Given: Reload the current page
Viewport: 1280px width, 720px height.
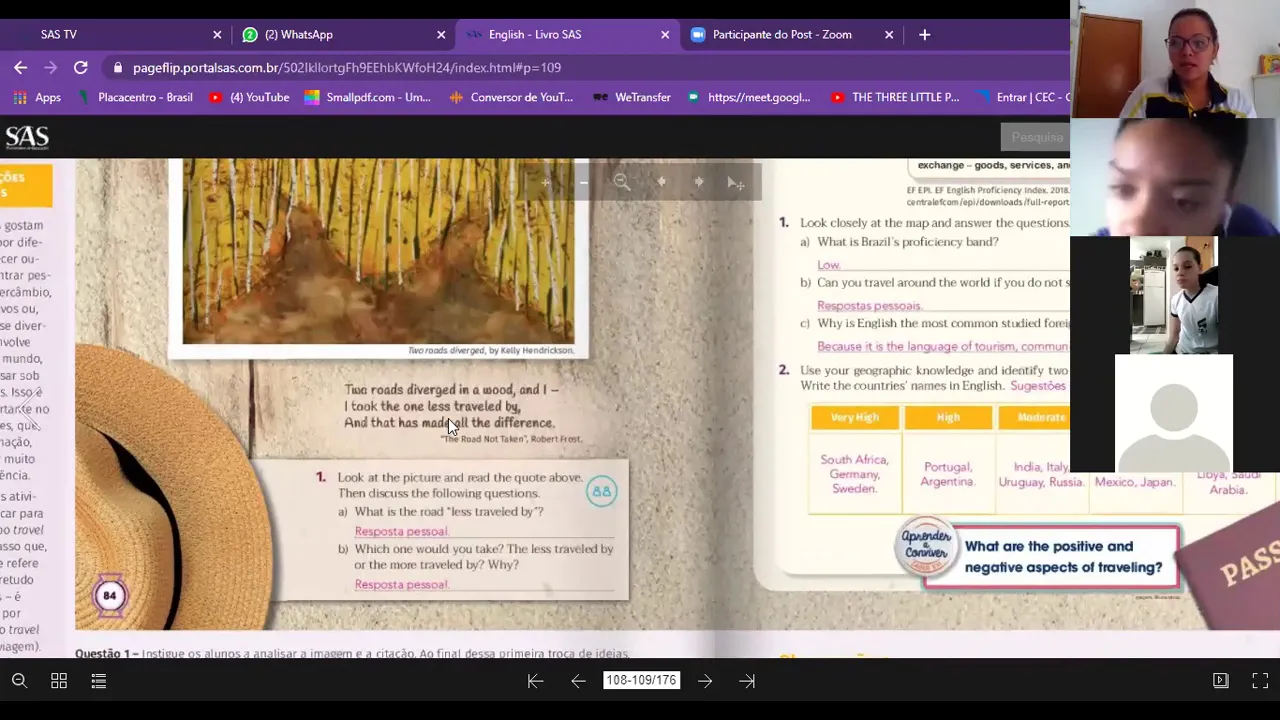Looking at the screenshot, I should 81,67.
